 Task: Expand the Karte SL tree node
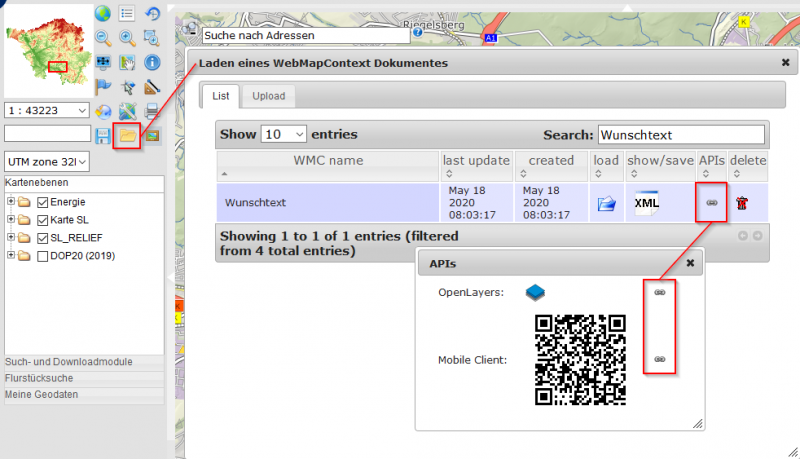pyautogui.click(x=11, y=219)
